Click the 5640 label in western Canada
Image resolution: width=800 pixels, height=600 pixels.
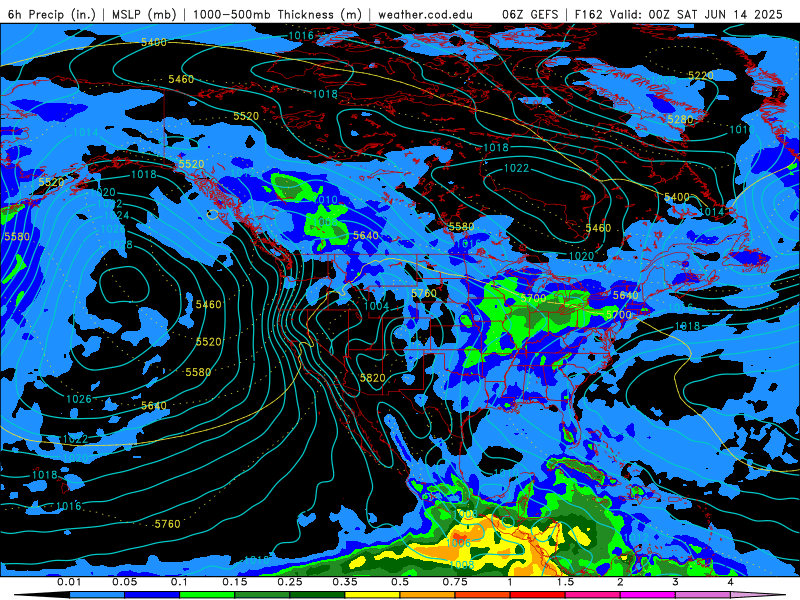[x=366, y=235]
